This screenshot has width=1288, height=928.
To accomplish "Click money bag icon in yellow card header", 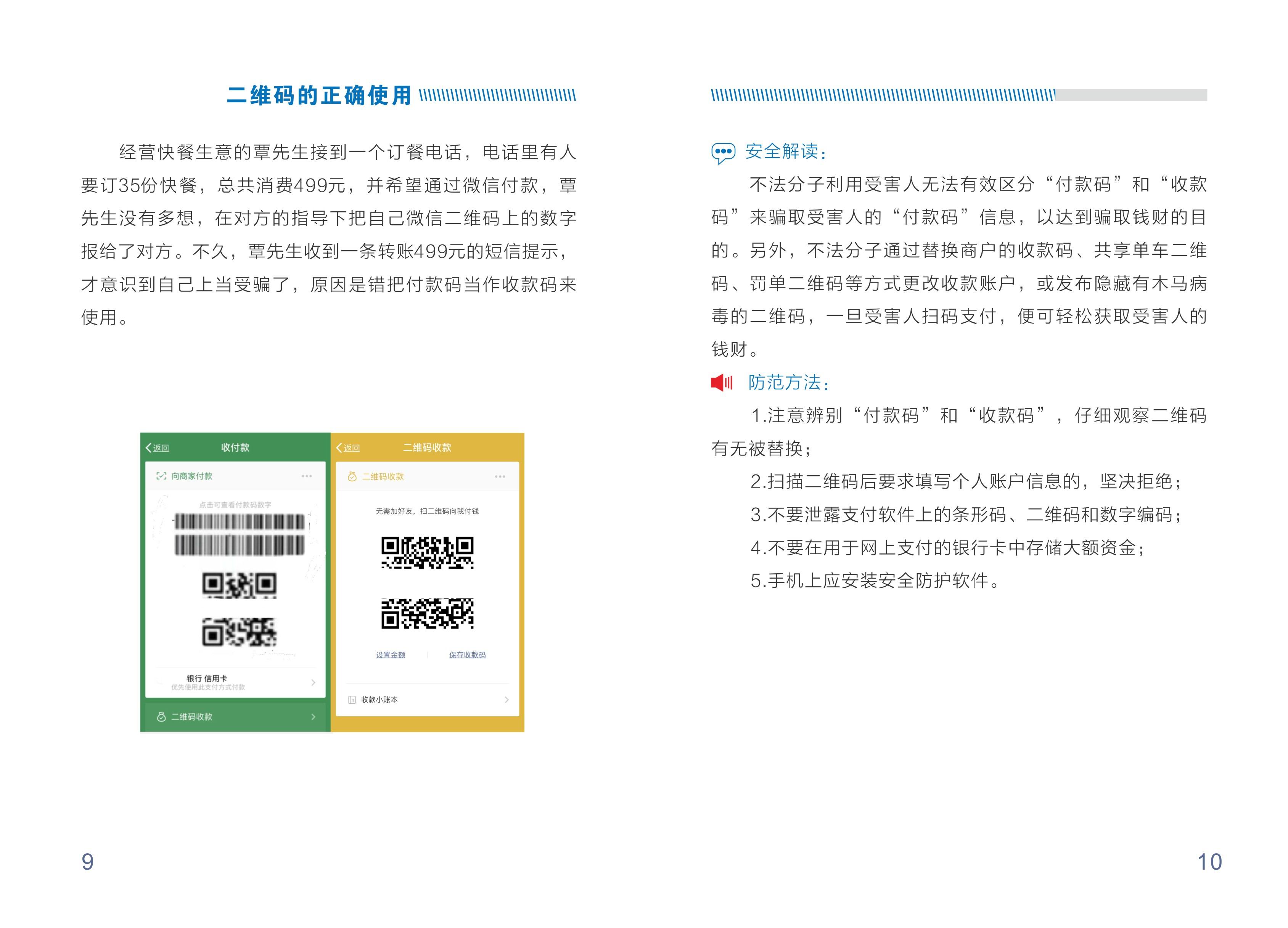I will click(x=352, y=476).
